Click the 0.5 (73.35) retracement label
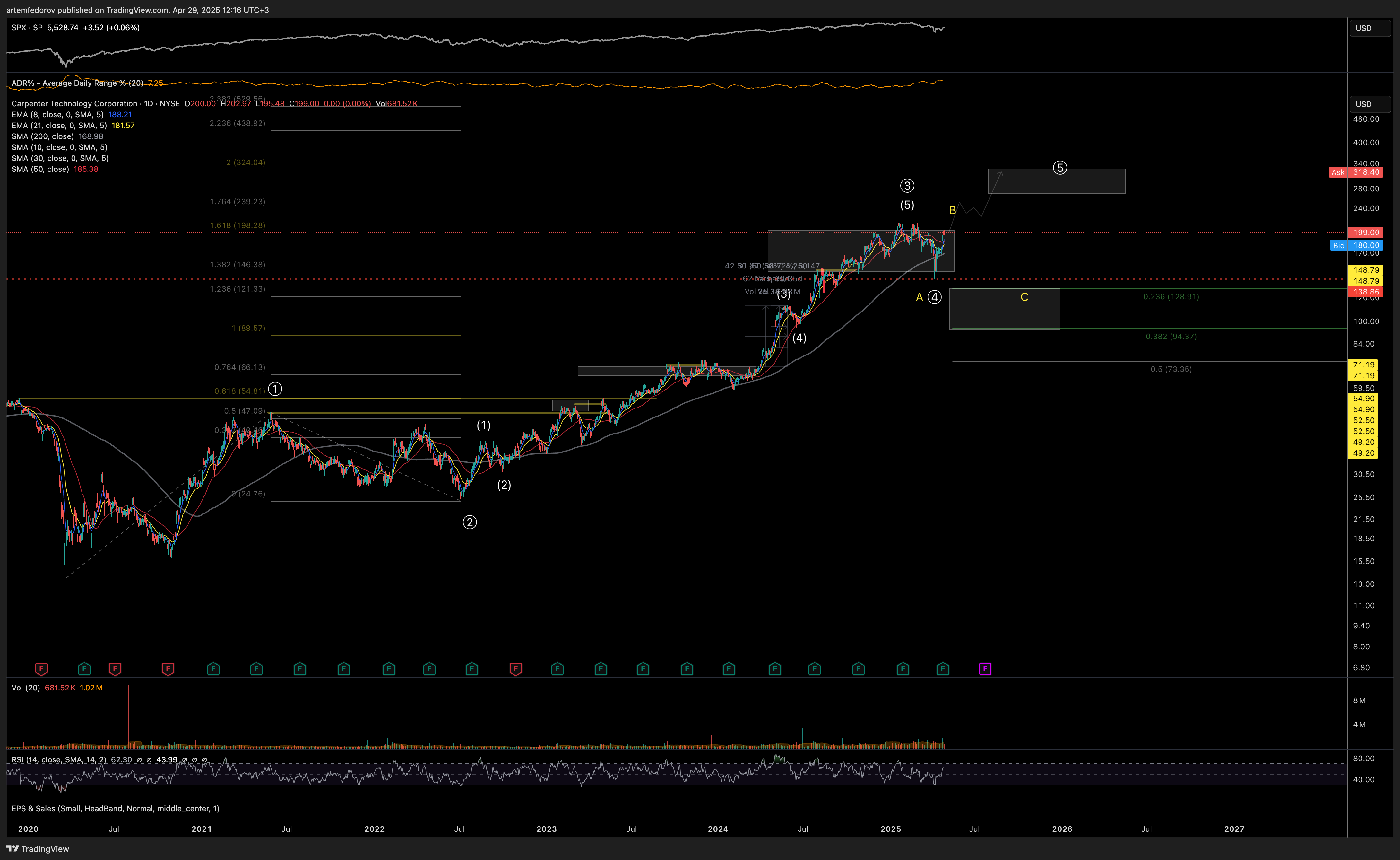 tap(1171, 369)
